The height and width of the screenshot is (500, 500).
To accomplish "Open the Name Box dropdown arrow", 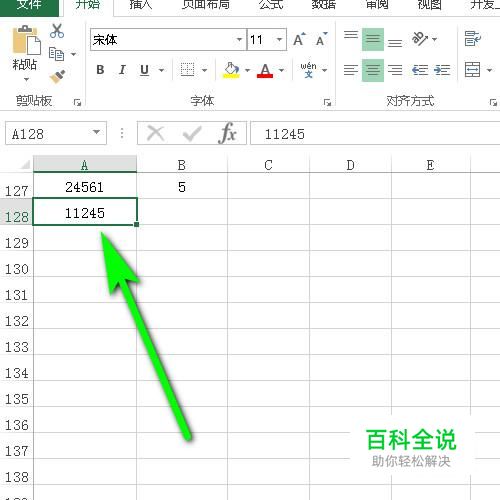I will (96, 133).
